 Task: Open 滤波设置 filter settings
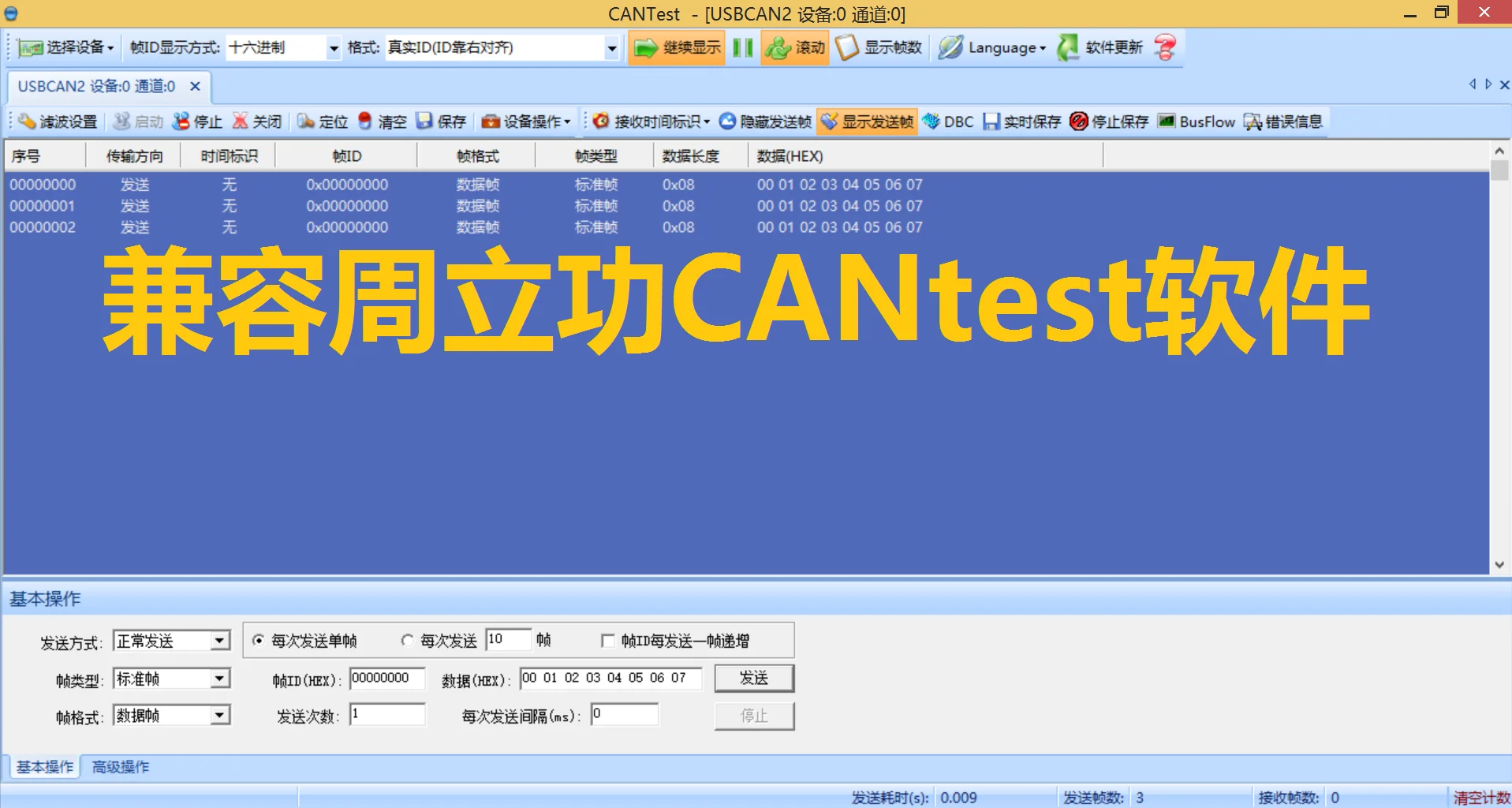(x=58, y=122)
